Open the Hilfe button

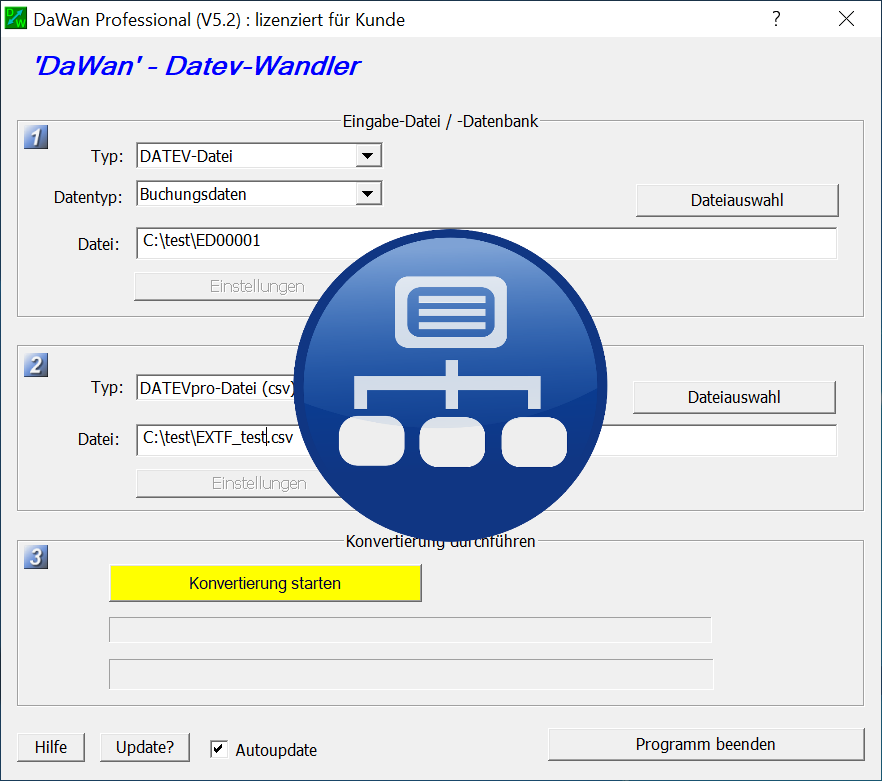click(x=51, y=747)
